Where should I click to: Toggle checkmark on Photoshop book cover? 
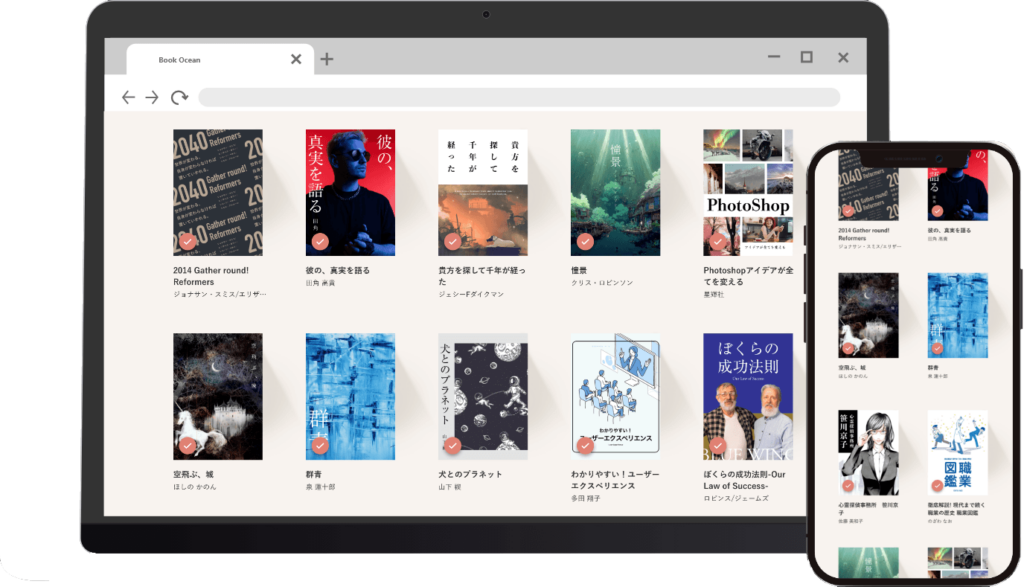coord(718,242)
